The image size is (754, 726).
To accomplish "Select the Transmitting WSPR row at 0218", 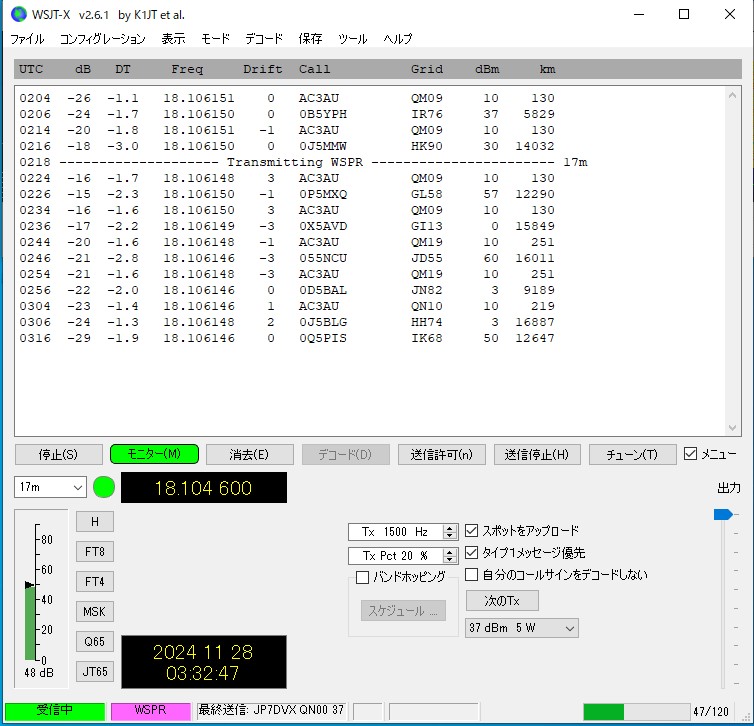I will click(303, 162).
